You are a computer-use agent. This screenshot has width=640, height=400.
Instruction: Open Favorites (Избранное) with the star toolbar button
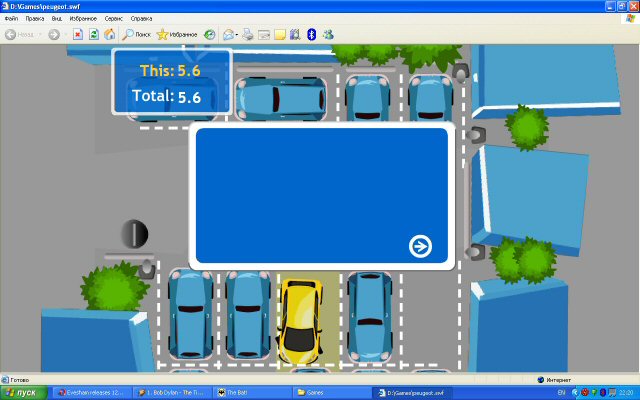[177, 35]
